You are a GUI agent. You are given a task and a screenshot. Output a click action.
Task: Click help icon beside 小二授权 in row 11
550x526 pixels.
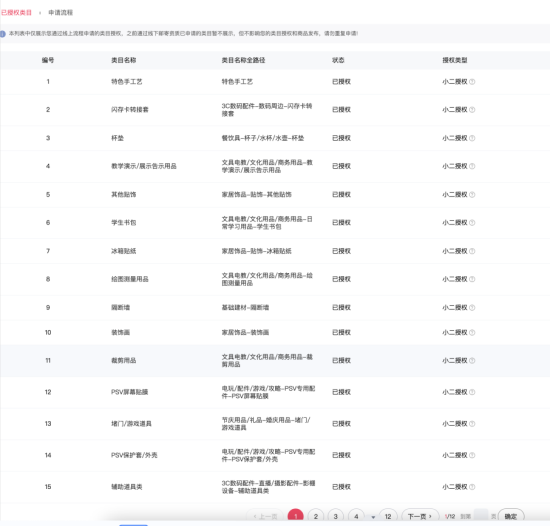pos(472,360)
